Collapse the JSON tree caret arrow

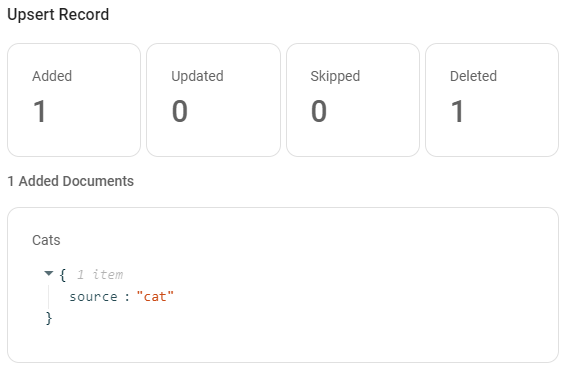48,274
